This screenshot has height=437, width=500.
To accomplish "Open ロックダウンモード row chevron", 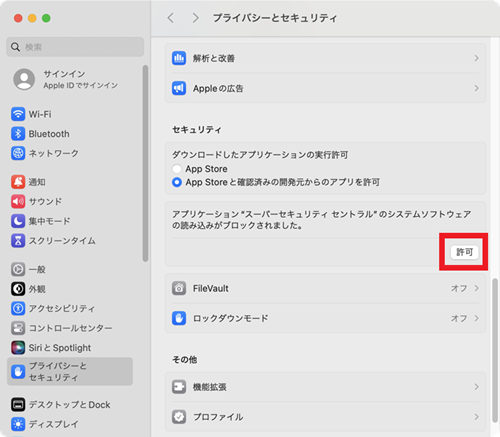I will 476,318.
